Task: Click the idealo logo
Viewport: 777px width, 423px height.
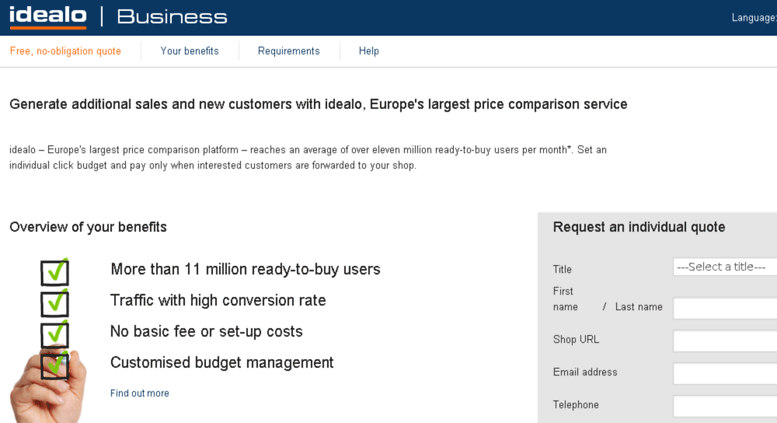Action: point(48,17)
